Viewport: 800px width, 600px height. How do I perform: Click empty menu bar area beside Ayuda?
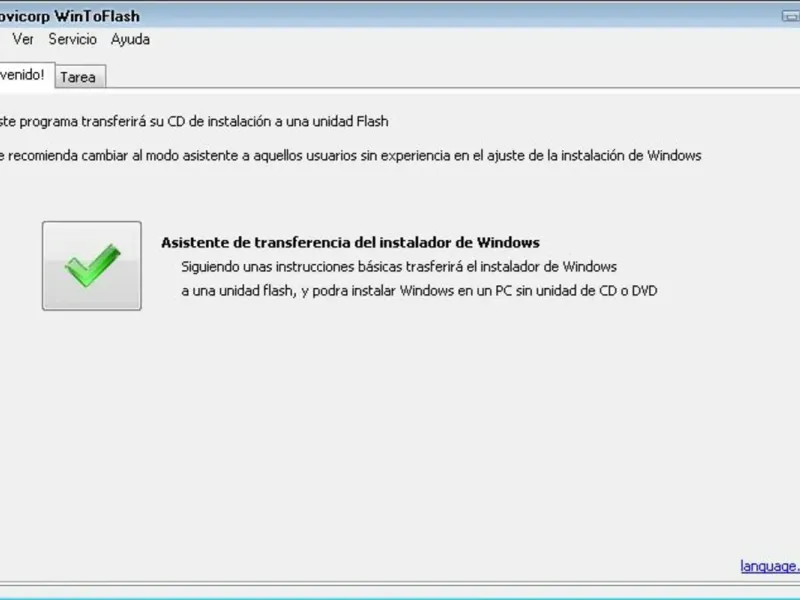pos(459,39)
